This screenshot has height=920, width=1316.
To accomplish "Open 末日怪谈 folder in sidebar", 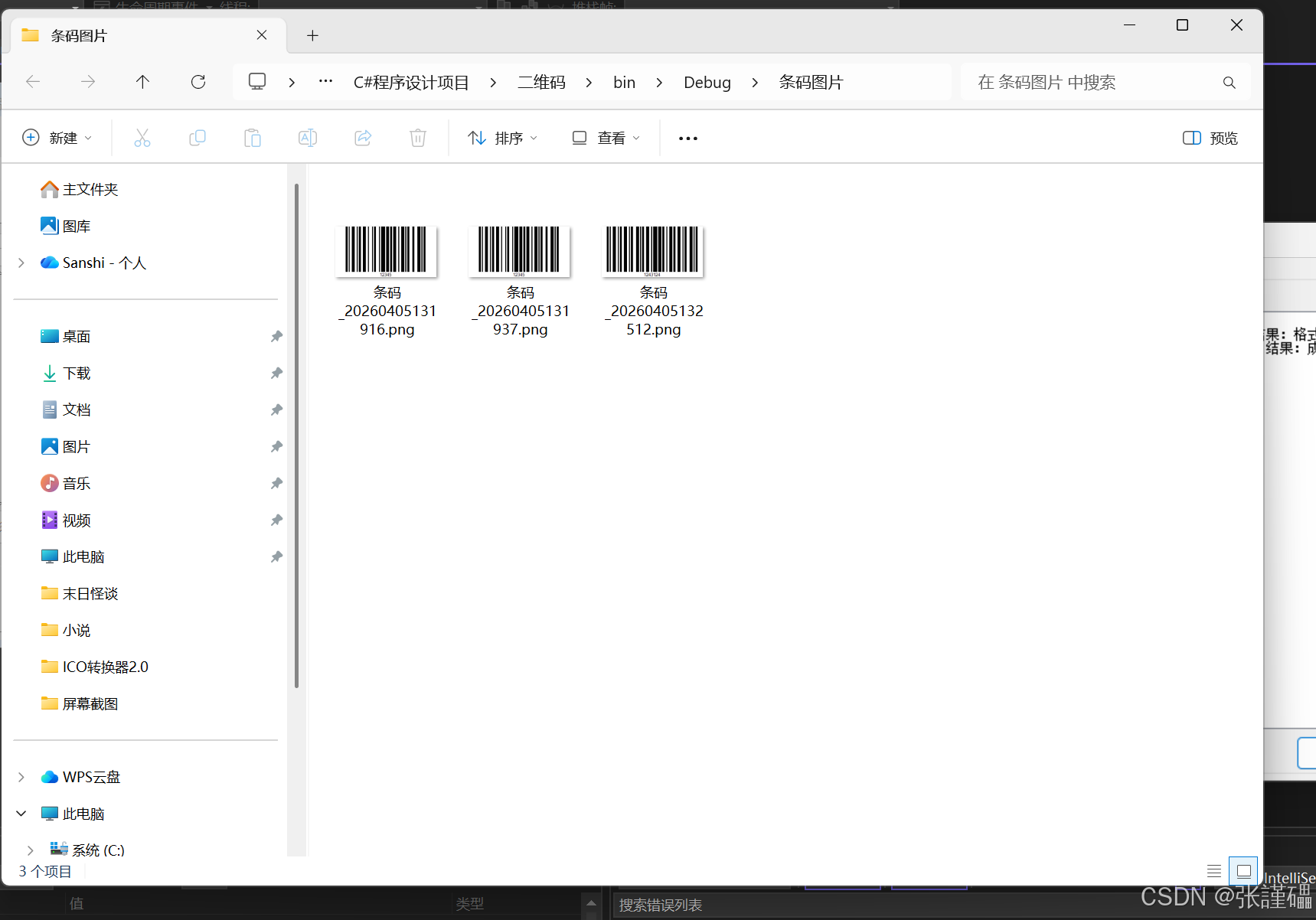I will point(80,593).
